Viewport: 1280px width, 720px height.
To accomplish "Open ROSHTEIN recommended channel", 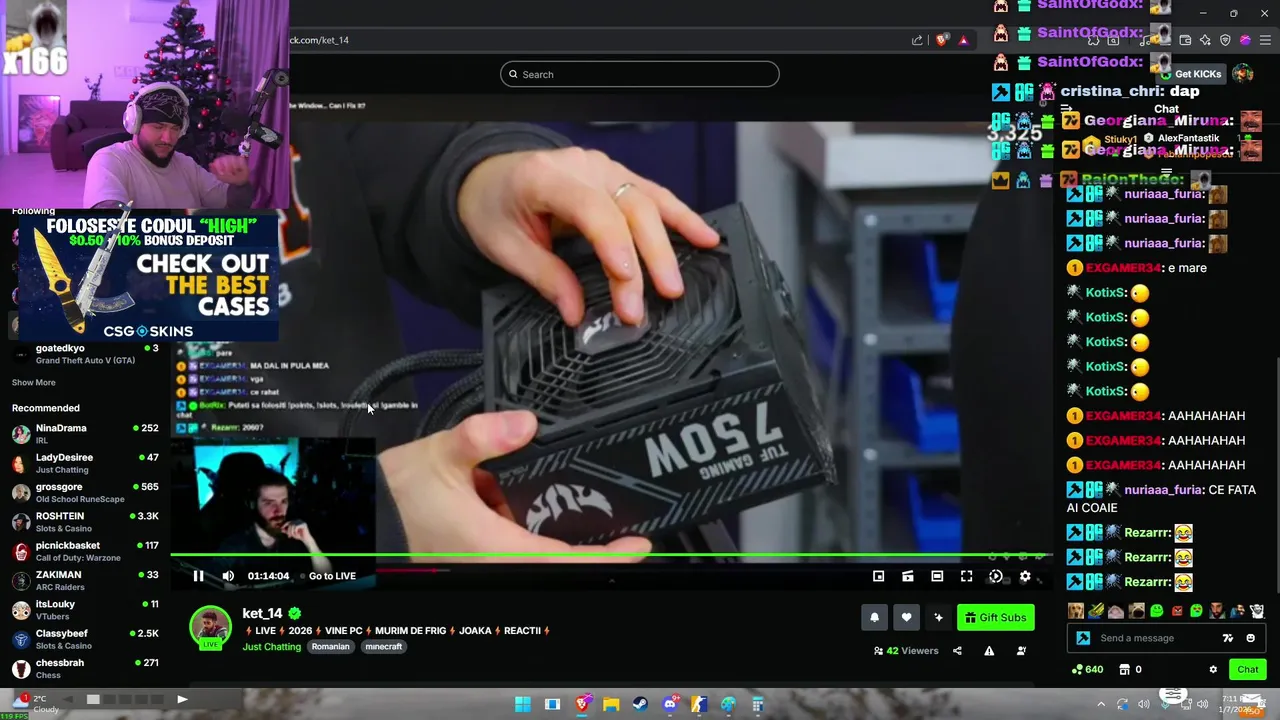I will [85, 521].
